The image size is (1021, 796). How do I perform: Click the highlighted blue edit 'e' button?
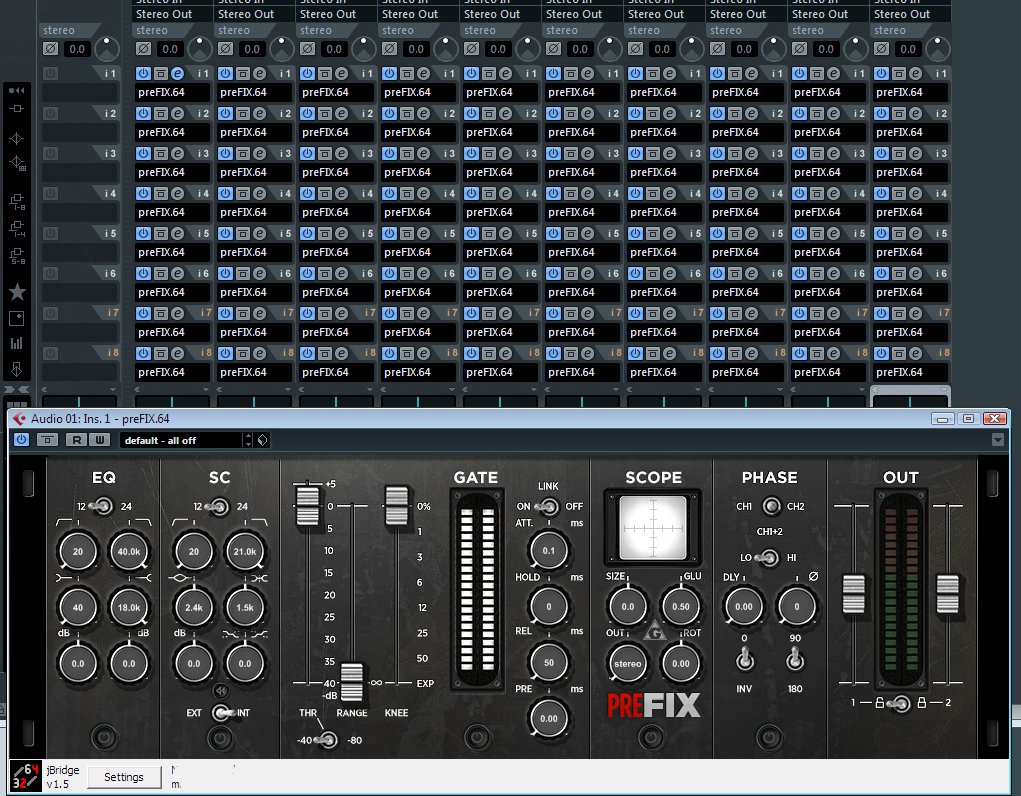[177, 74]
